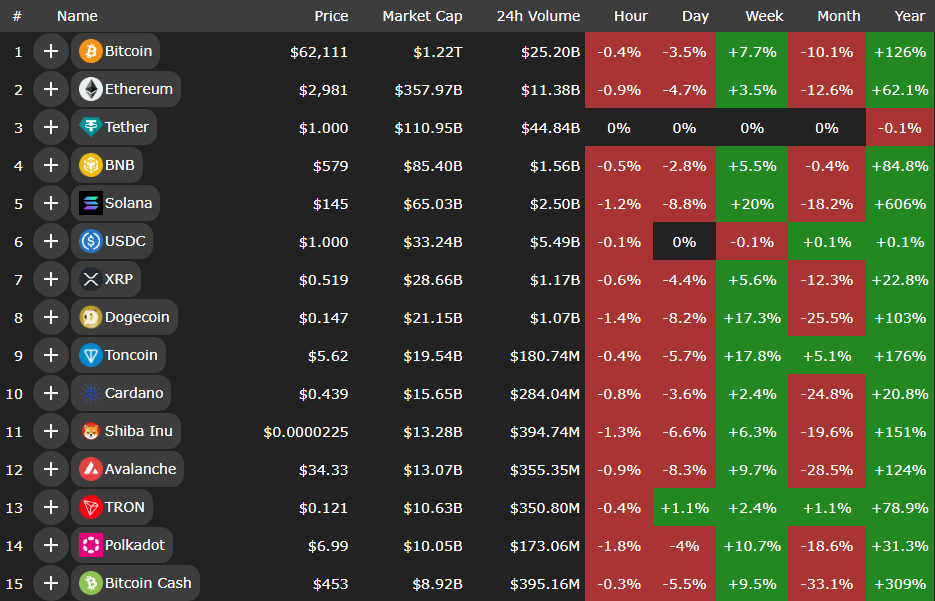Toggle the plus button beside XRP

pyautogui.click(x=50, y=279)
